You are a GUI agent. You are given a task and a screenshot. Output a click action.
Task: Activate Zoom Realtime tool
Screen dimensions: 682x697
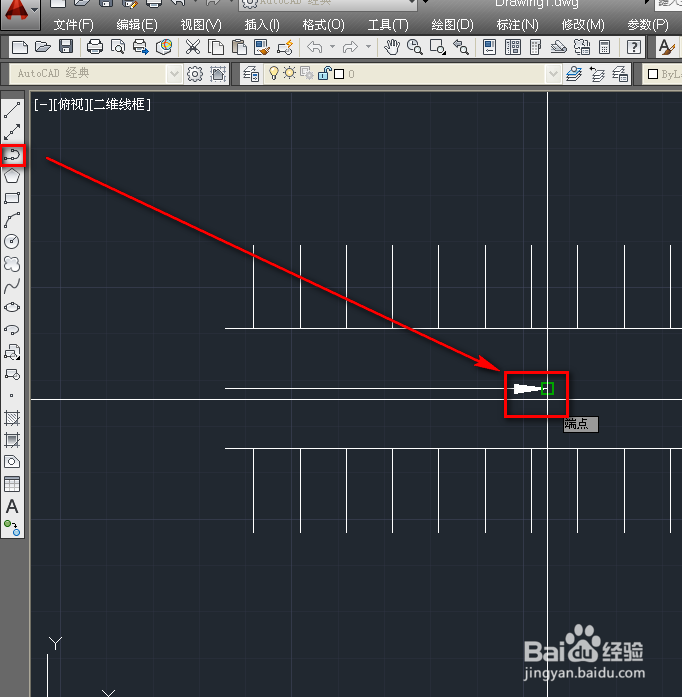(x=415, y=47)
